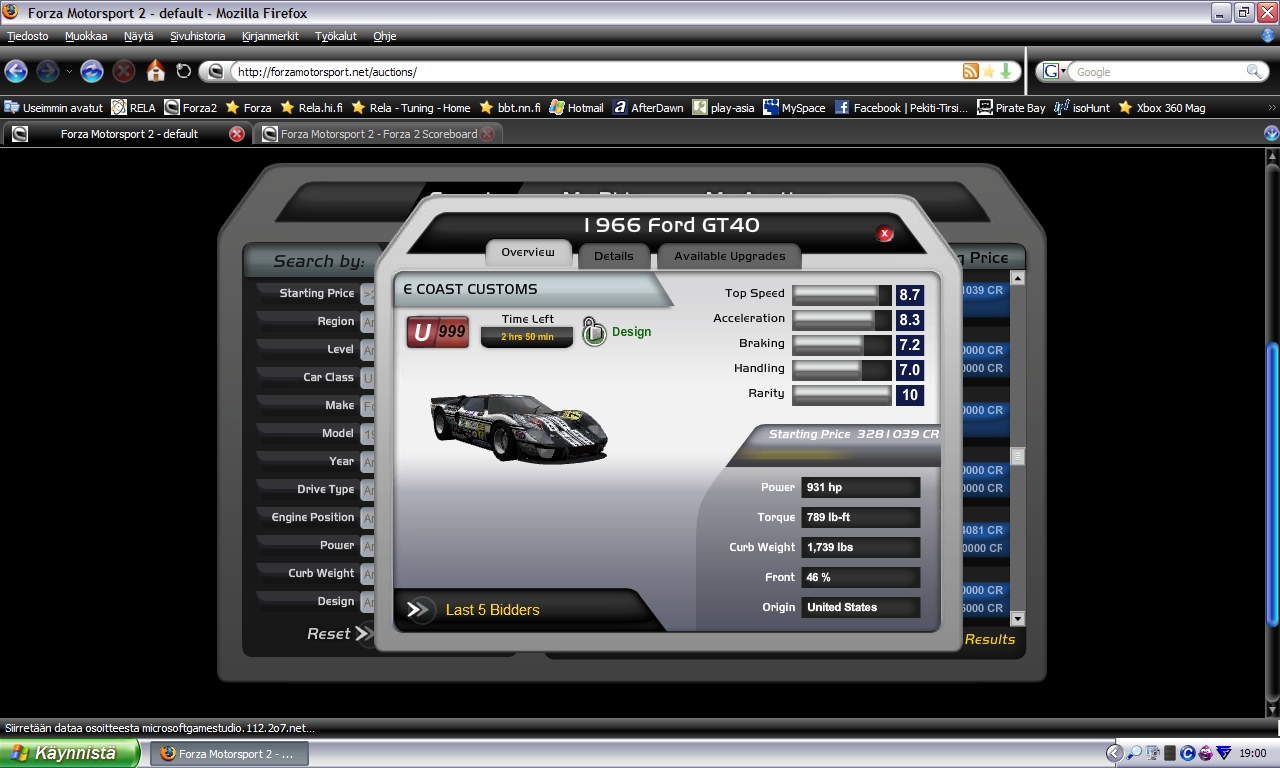This screenshot has width=1280, height=768.
Task: Reload the page with the refresh icon
Action: [x=183, y=71]
